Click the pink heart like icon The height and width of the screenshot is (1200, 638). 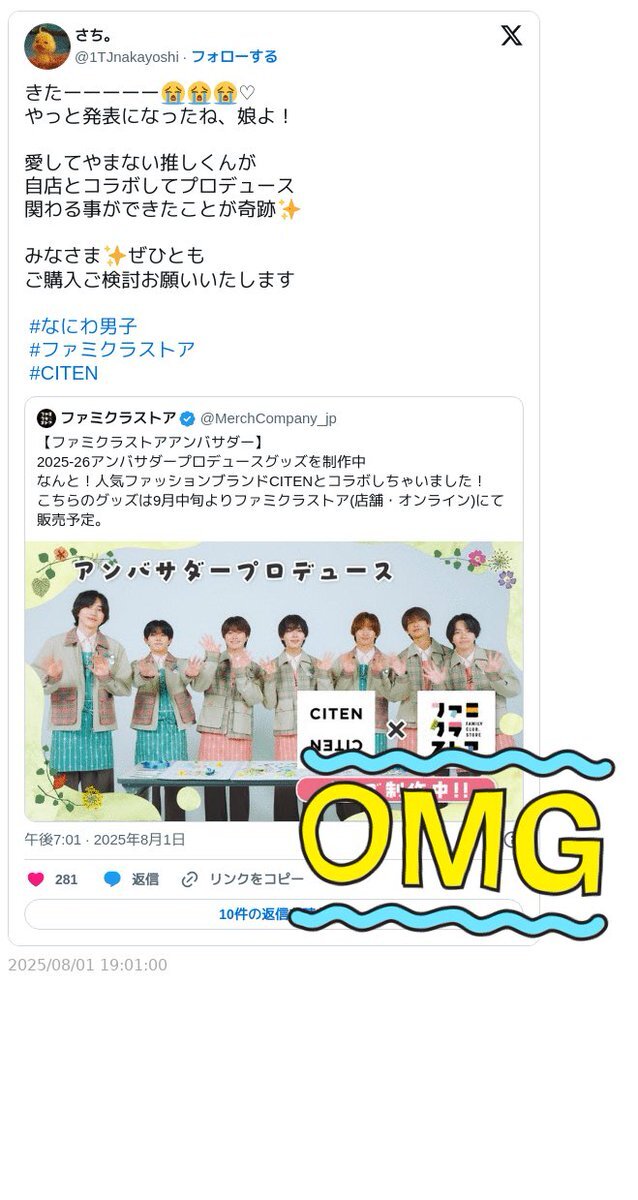pyautogui.click(x=36, y=879)
